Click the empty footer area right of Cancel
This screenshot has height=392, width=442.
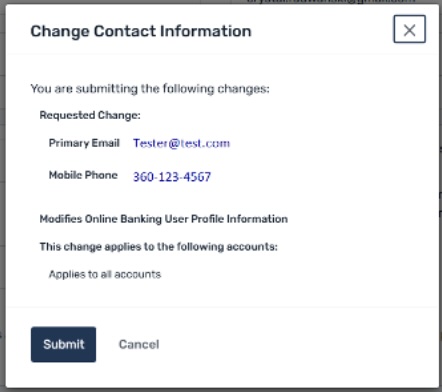pos(297,344)
